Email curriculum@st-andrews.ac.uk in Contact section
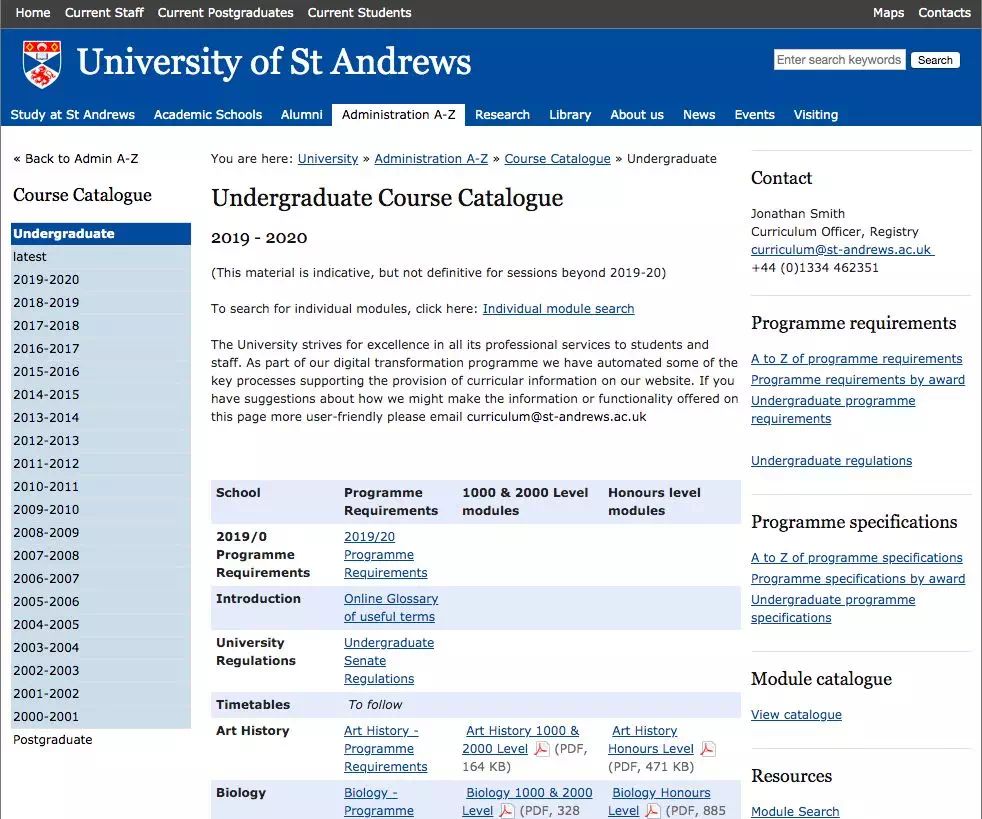This screenshot has height=819, width=982. coord(842,249)
